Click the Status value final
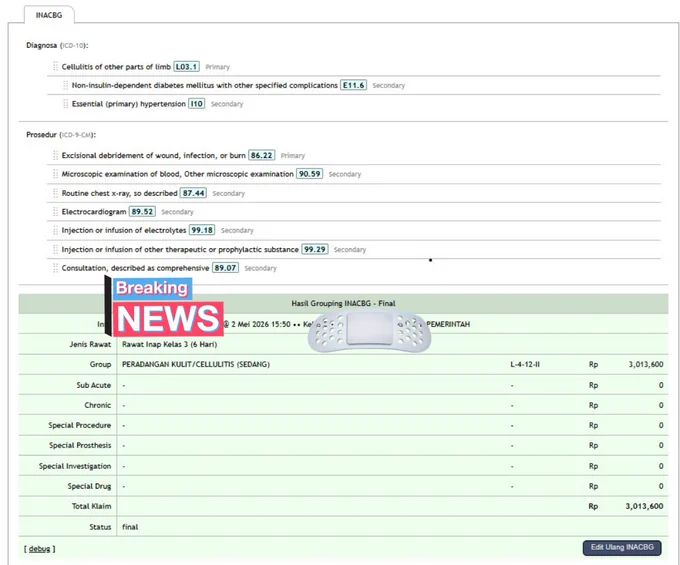This screenshot has height=565, width=680. click(x=130, y=527)
